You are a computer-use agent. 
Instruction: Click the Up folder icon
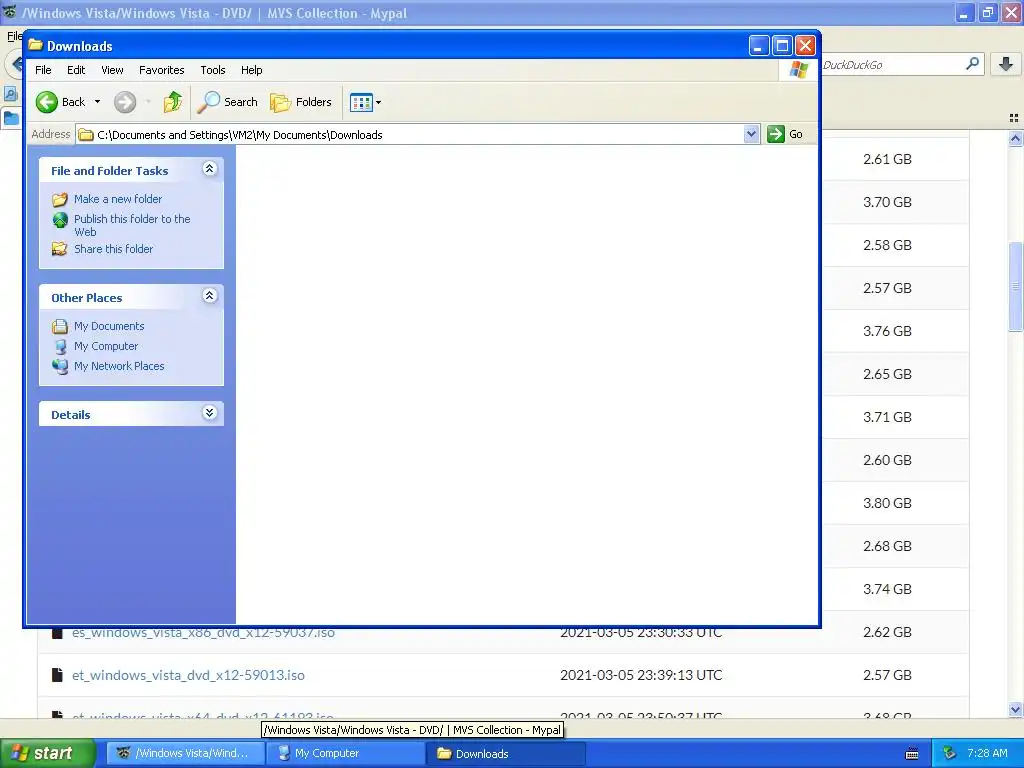tap(172, 102)
